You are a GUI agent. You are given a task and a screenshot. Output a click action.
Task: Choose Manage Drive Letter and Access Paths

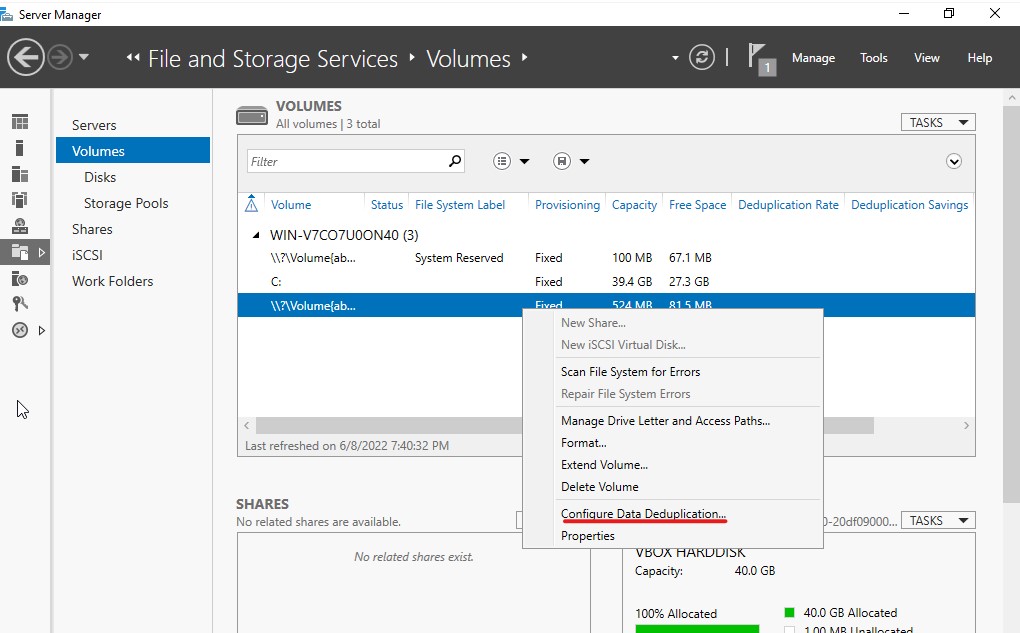pos(665,421)
